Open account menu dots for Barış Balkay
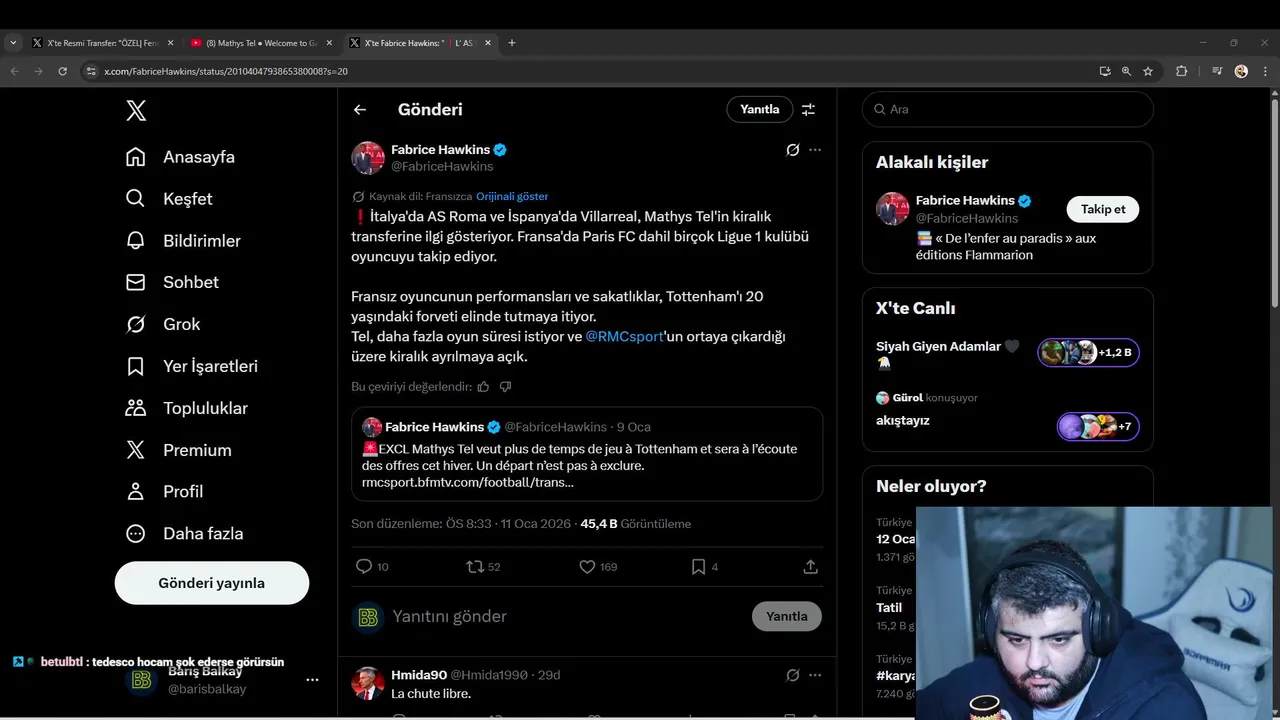This screenshot has height=720, width=1280. [x=312, y=680]
